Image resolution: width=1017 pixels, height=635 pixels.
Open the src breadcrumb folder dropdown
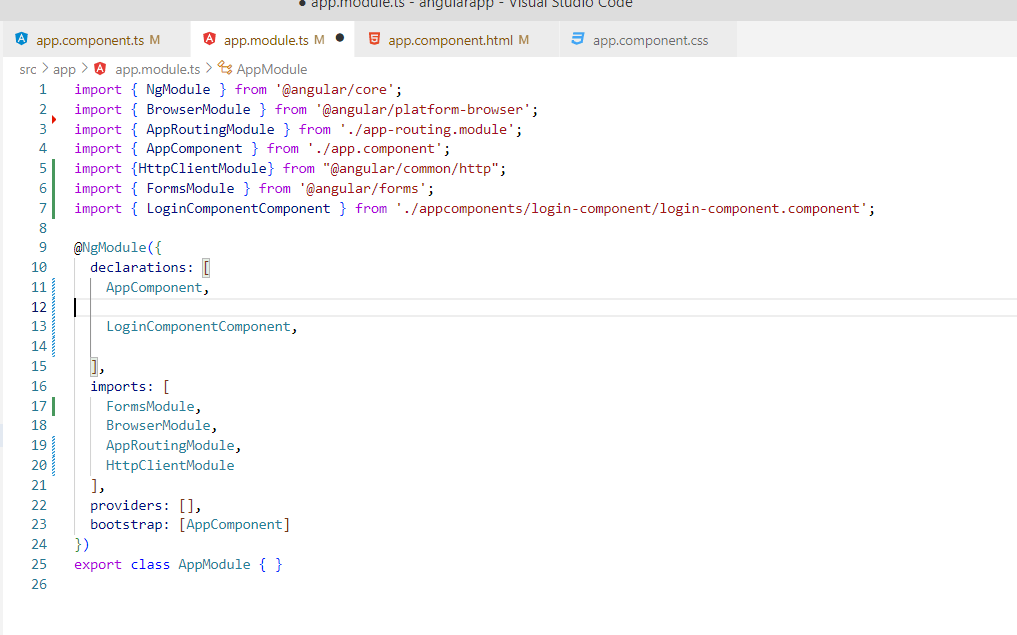click(26, 69)
